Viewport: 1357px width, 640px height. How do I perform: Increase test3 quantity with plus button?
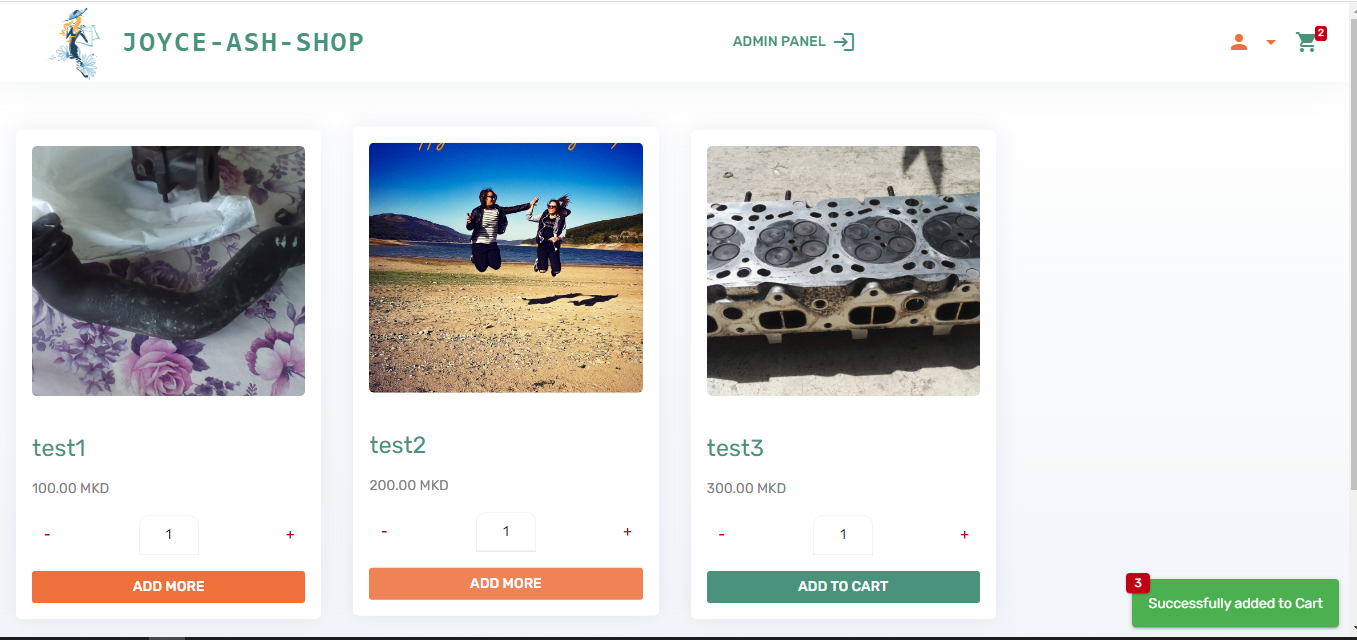964,535
